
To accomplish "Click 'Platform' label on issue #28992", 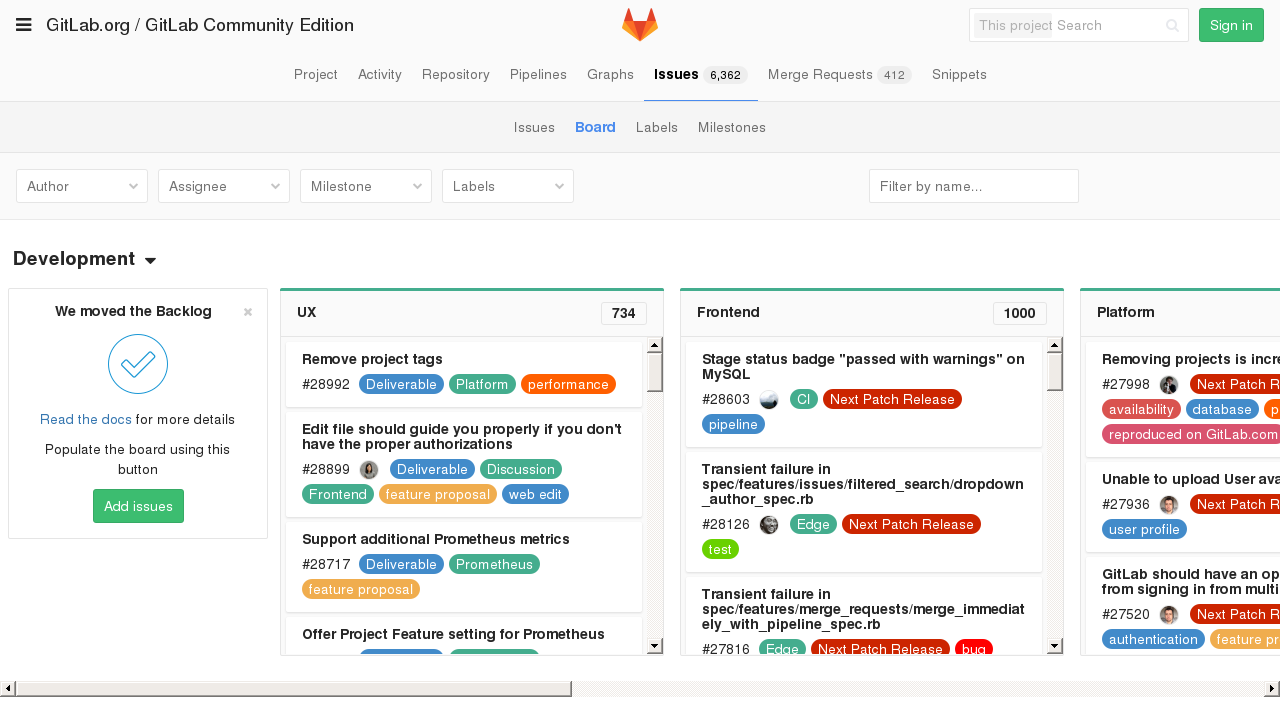I will pos(482,384).
